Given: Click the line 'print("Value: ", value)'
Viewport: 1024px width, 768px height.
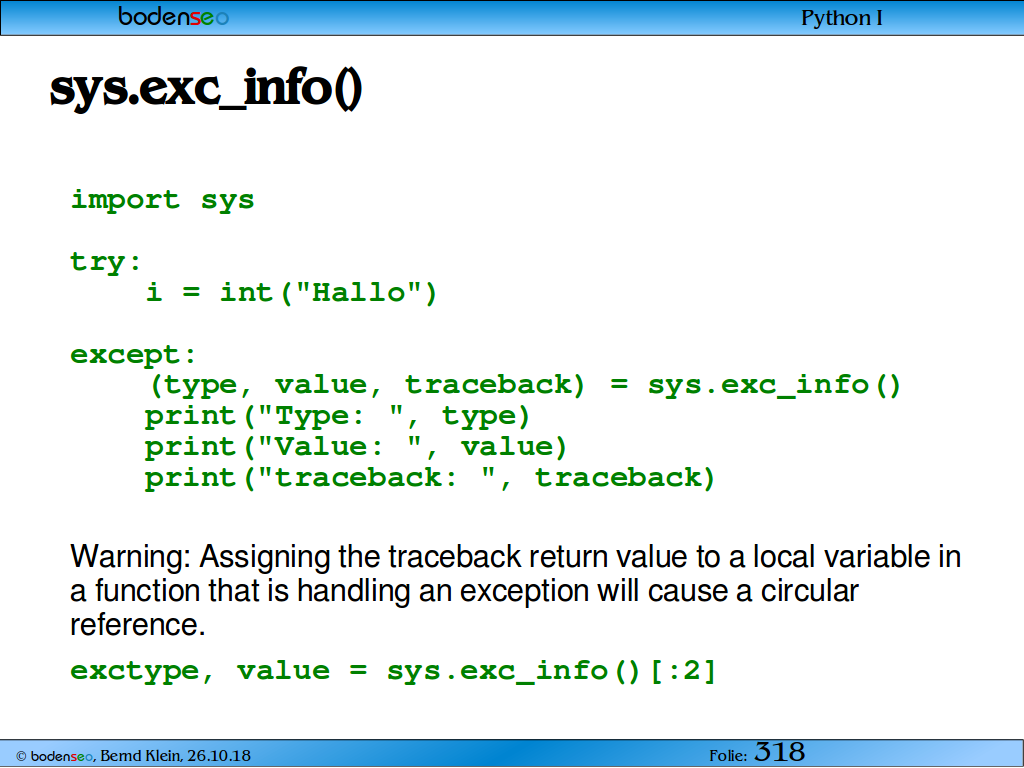Looking at the screenshot, I should pyautogui.click(x=356, y=447).
